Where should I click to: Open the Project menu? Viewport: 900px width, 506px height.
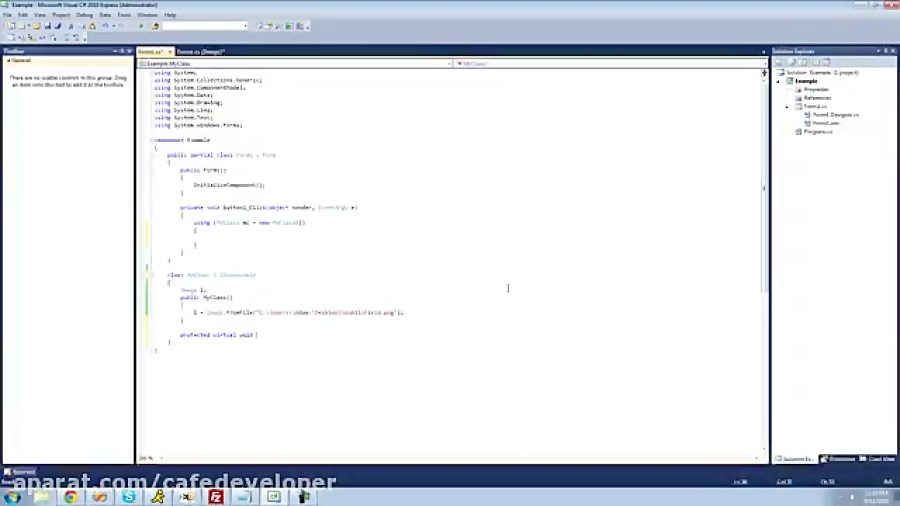[61, 15]
